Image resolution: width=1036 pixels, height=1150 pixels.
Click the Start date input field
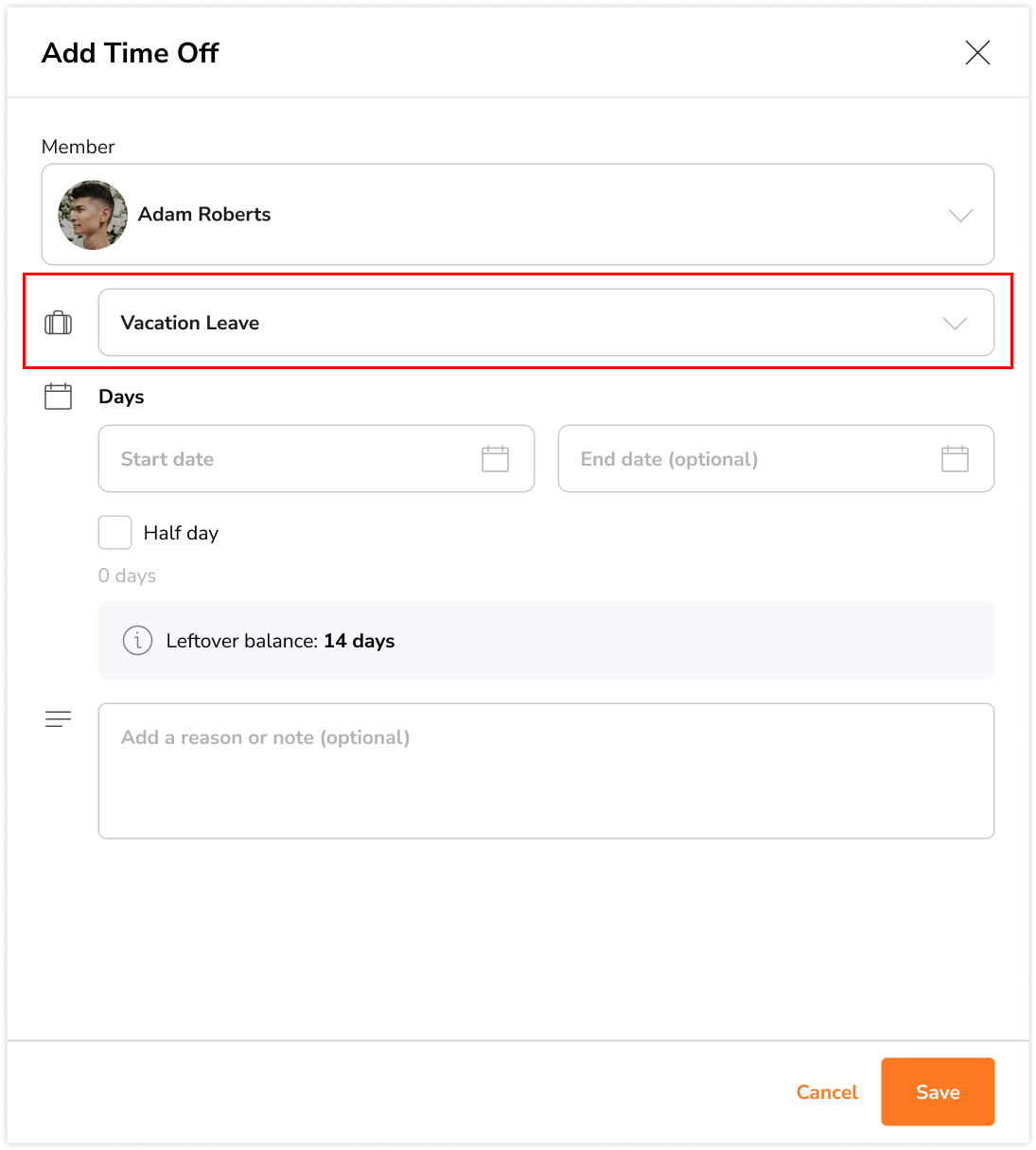point(284,458)
